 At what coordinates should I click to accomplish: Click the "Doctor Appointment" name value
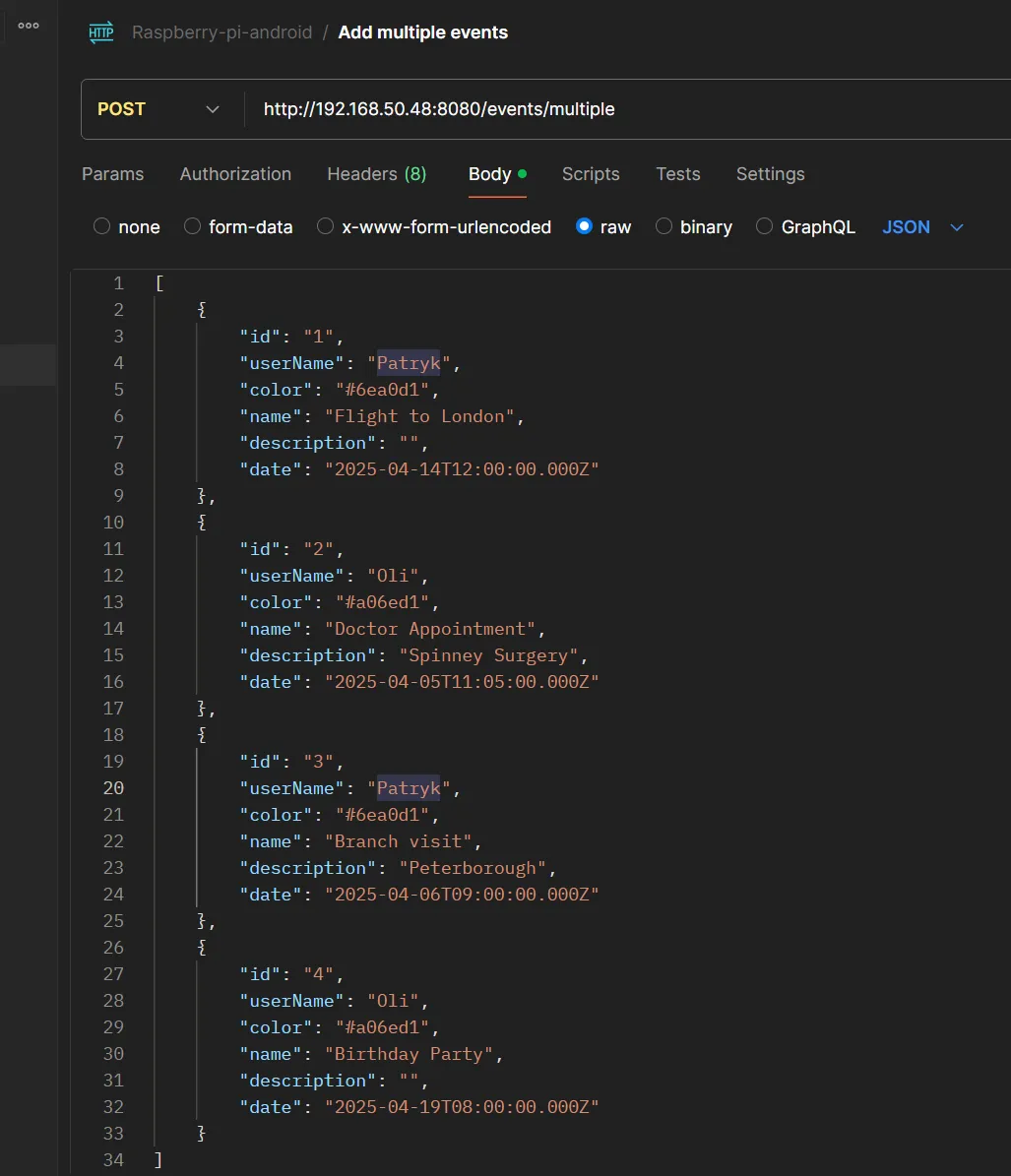(430, 629)
